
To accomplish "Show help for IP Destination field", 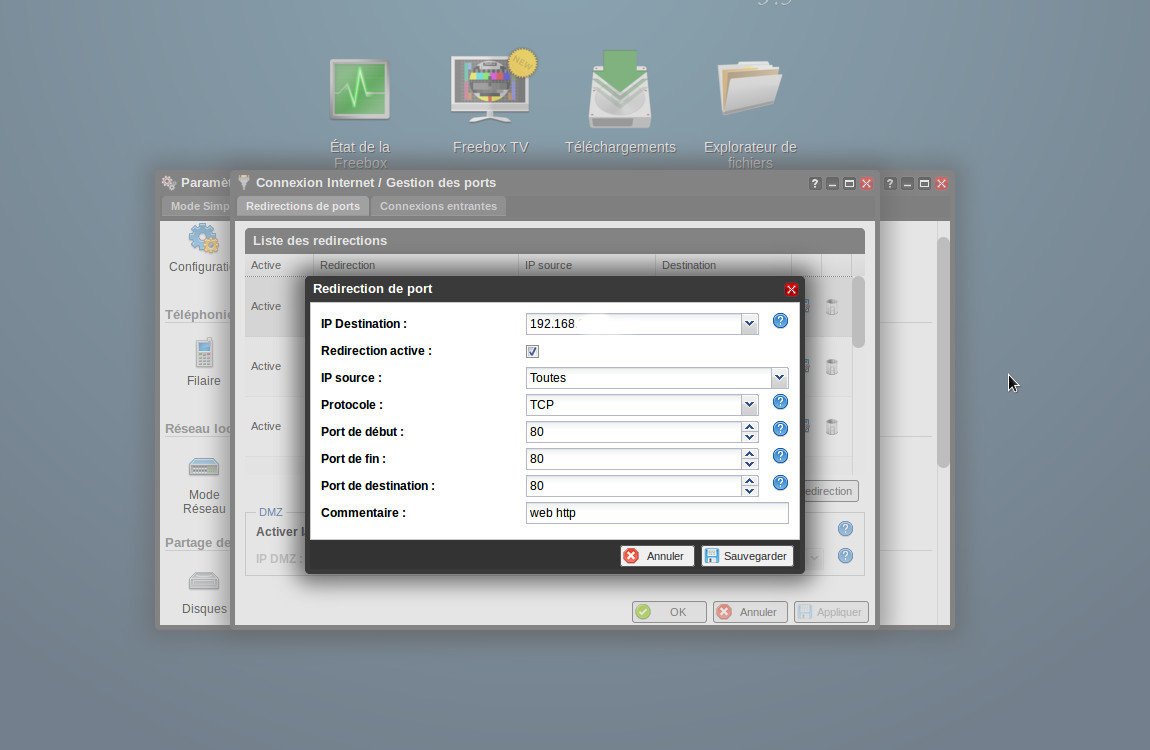I will (780, 321).
